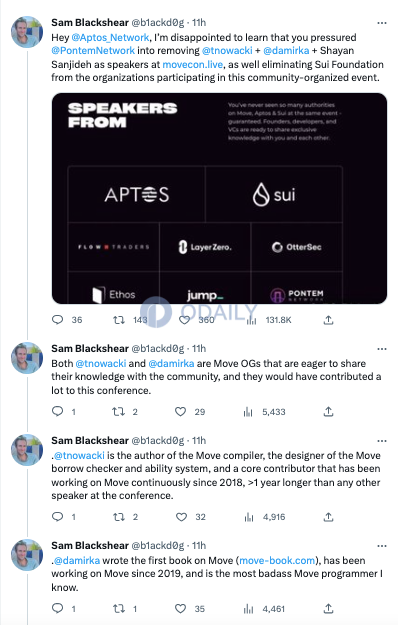Reply to the first tweet with 36 comments
Image resolution: width=398 pixels, height=625 pixels.
(x=58, y=320)
